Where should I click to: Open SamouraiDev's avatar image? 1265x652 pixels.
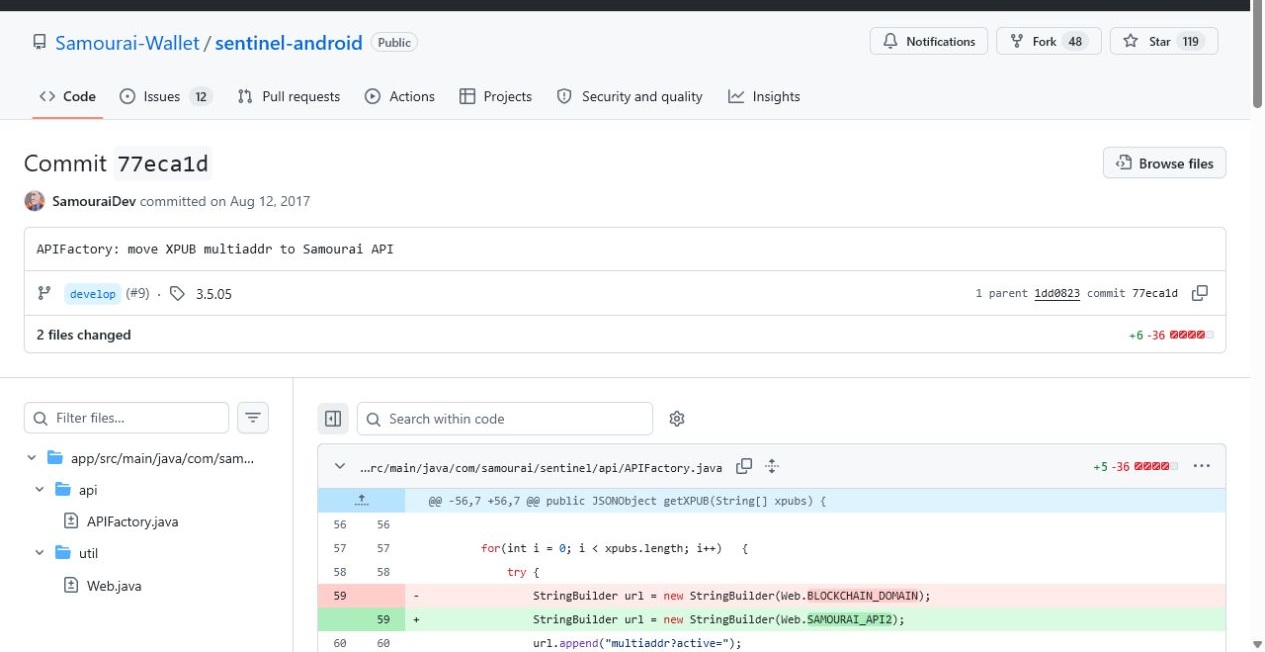(x=34, y=201)
